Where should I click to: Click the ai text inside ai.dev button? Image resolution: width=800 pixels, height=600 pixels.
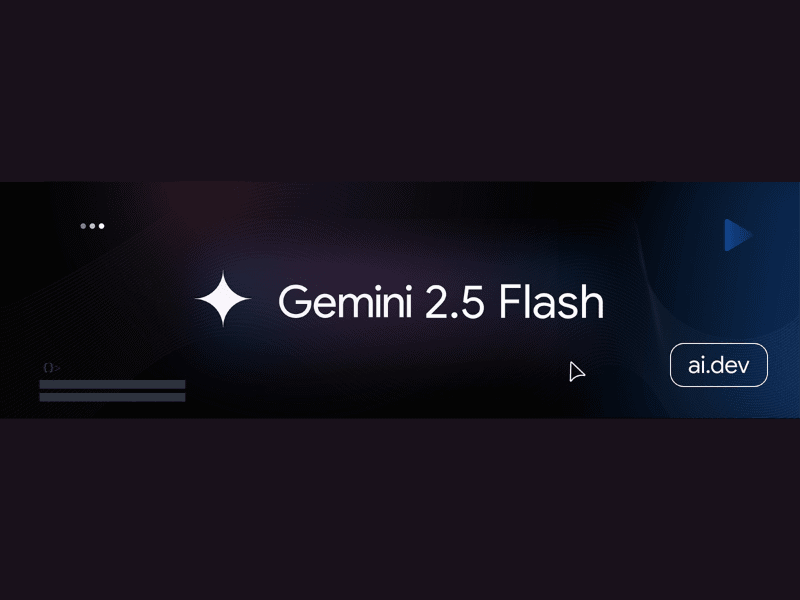click(x=695, y=365)
